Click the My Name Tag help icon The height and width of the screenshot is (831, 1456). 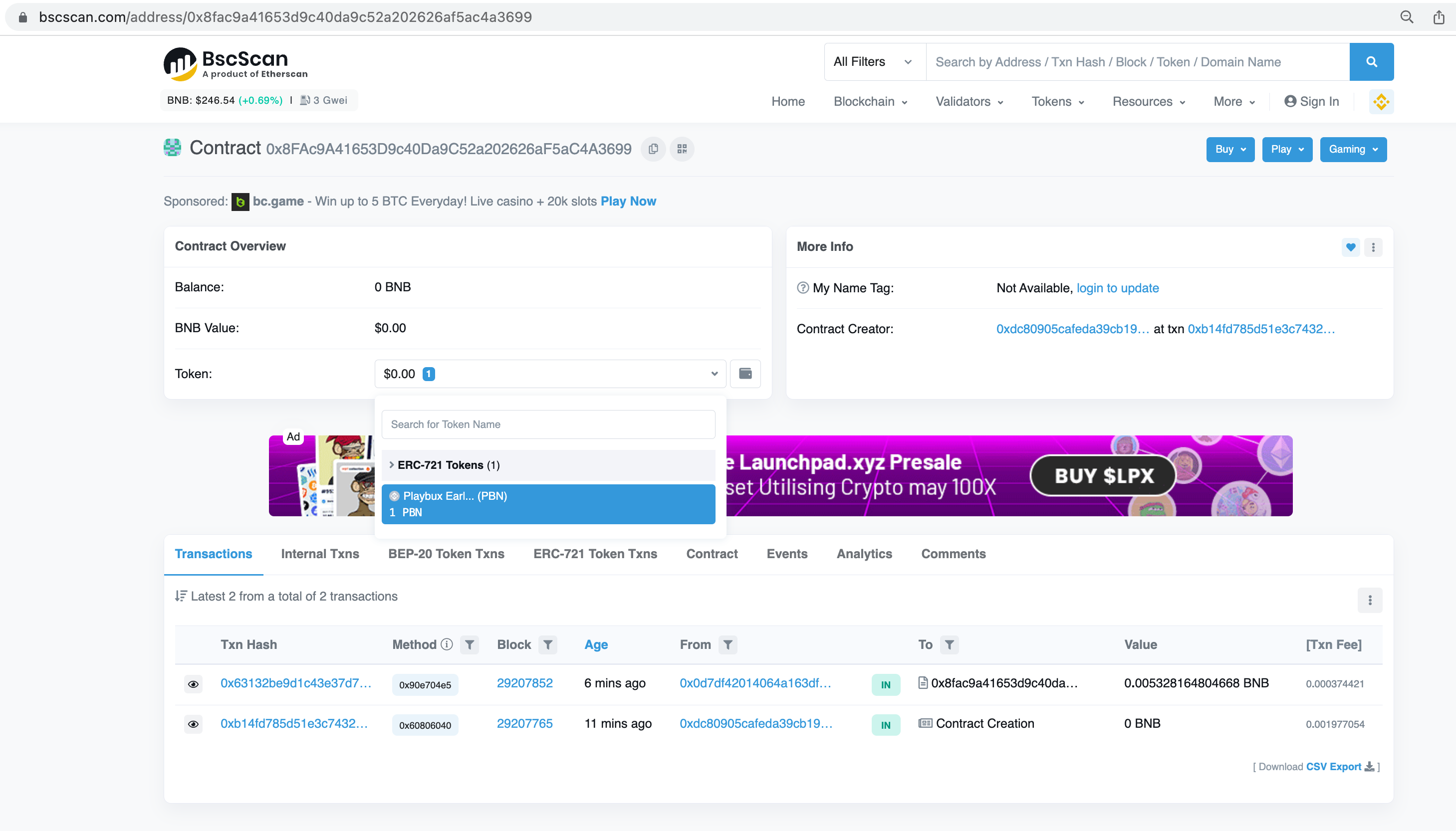tap(802, 288)
